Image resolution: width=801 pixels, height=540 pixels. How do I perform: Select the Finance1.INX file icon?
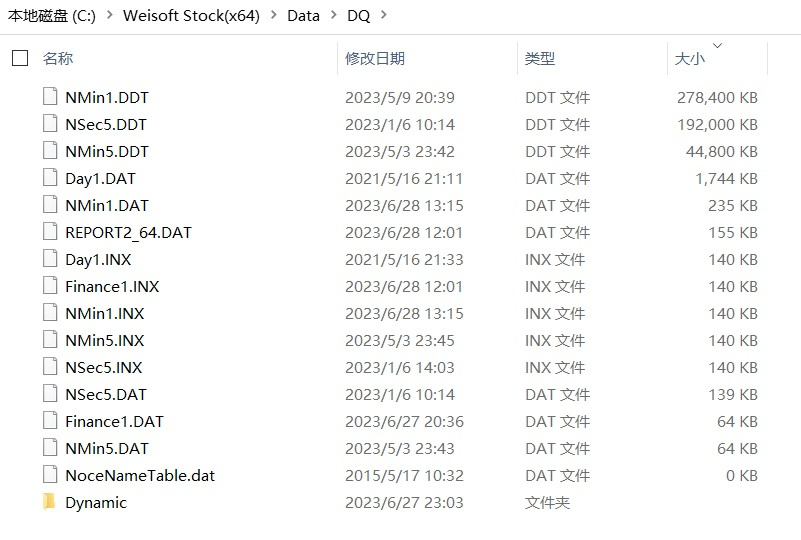(50, 286)
